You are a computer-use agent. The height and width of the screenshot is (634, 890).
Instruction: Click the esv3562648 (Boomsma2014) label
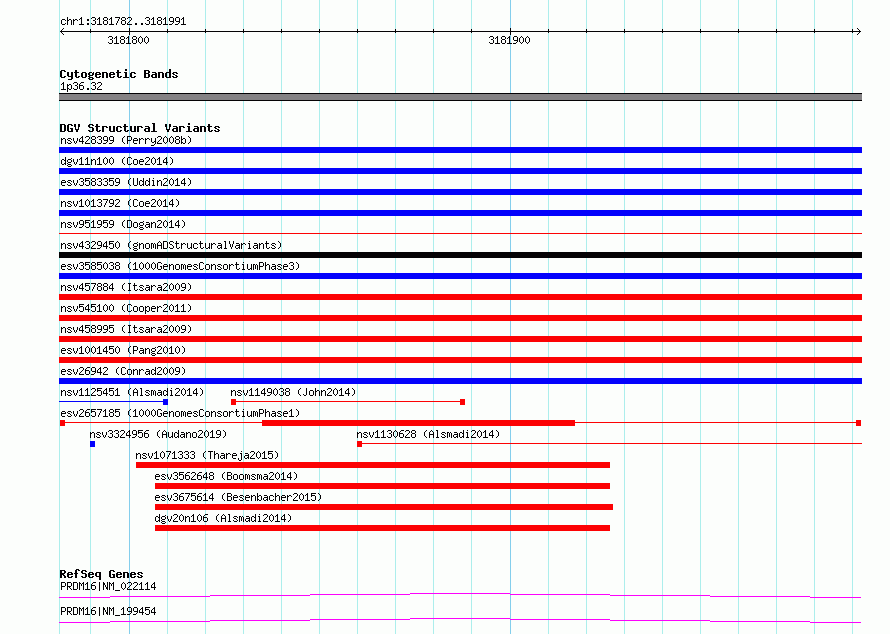pos(226,476)
